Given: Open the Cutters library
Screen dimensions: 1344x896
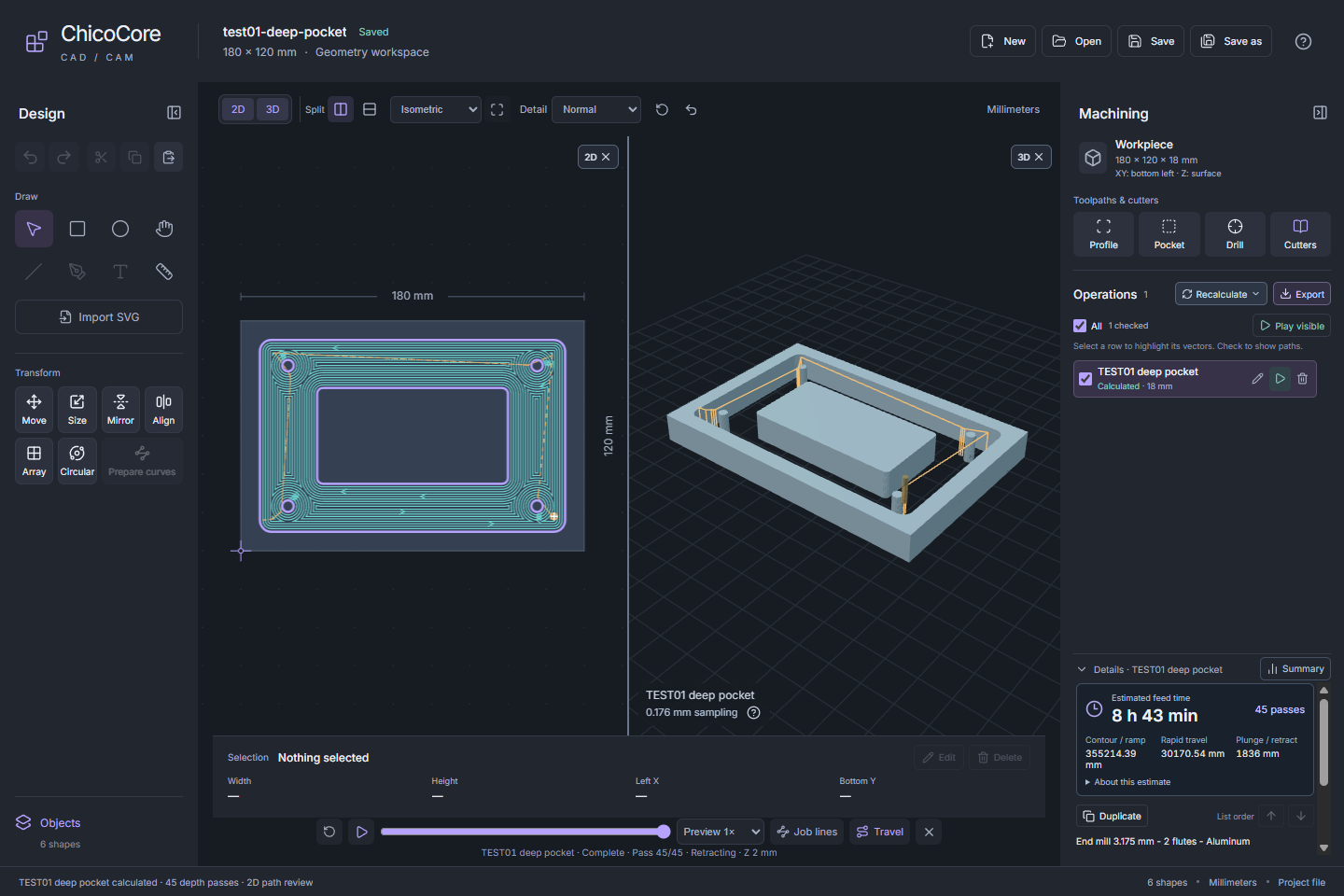Looking at the screenshot, I should pyautogui.click(x=1300, y=234).
